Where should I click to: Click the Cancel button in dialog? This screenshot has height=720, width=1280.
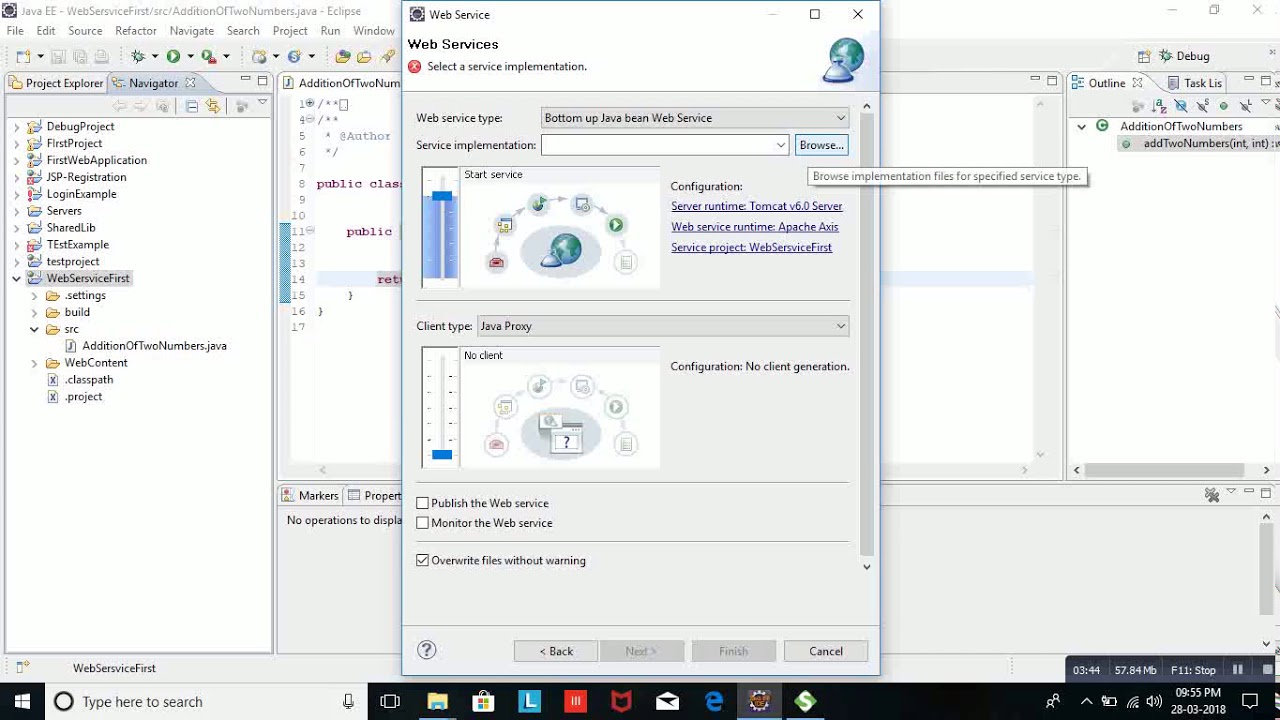pos(826,651)
